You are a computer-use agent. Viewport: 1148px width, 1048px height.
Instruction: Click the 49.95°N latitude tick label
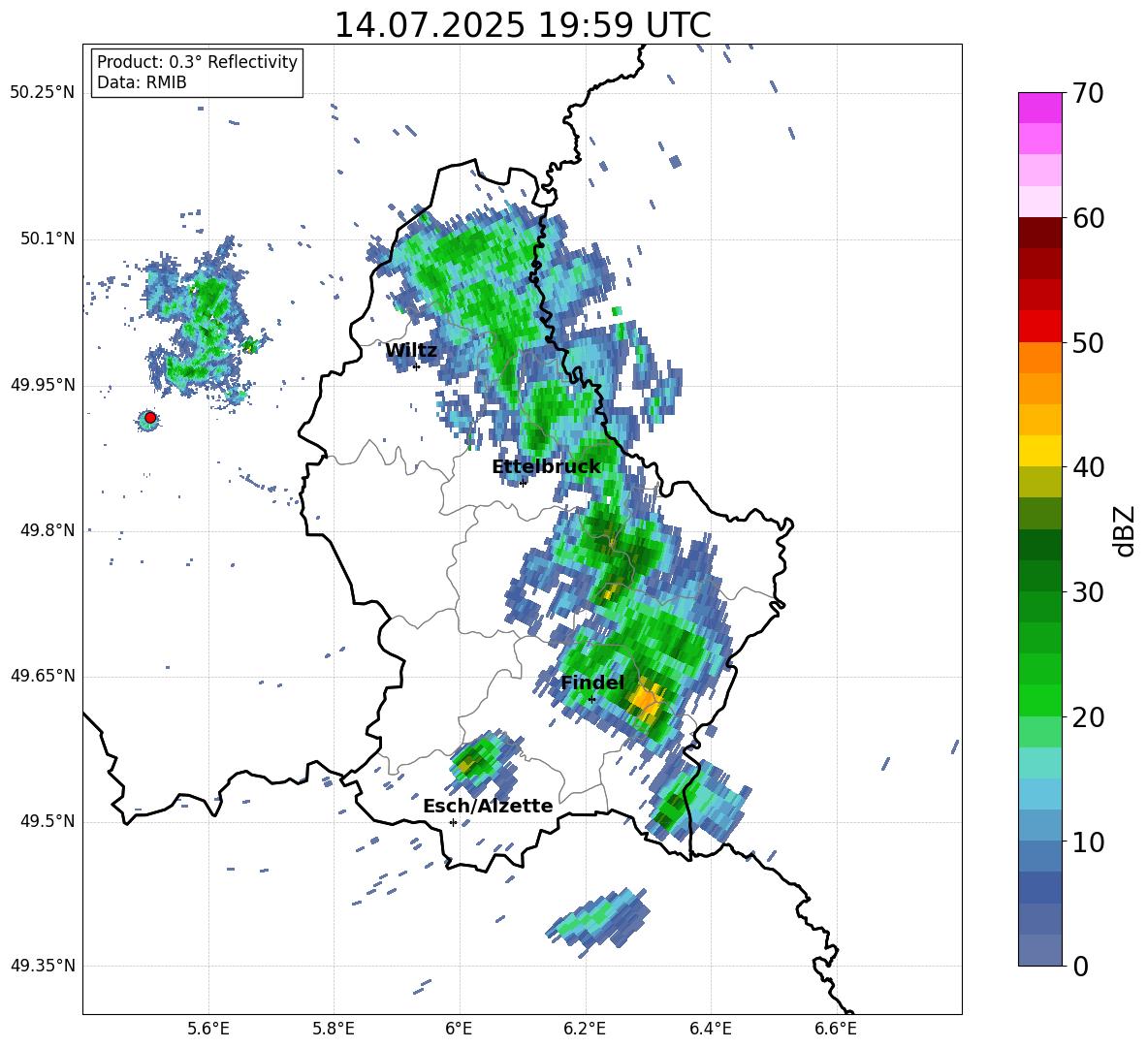pos(43,384)
